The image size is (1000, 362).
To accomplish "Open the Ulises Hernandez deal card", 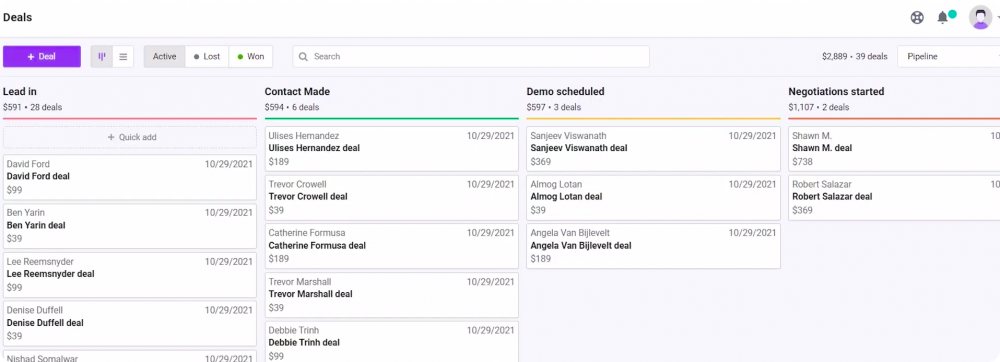I will point(392,148).
